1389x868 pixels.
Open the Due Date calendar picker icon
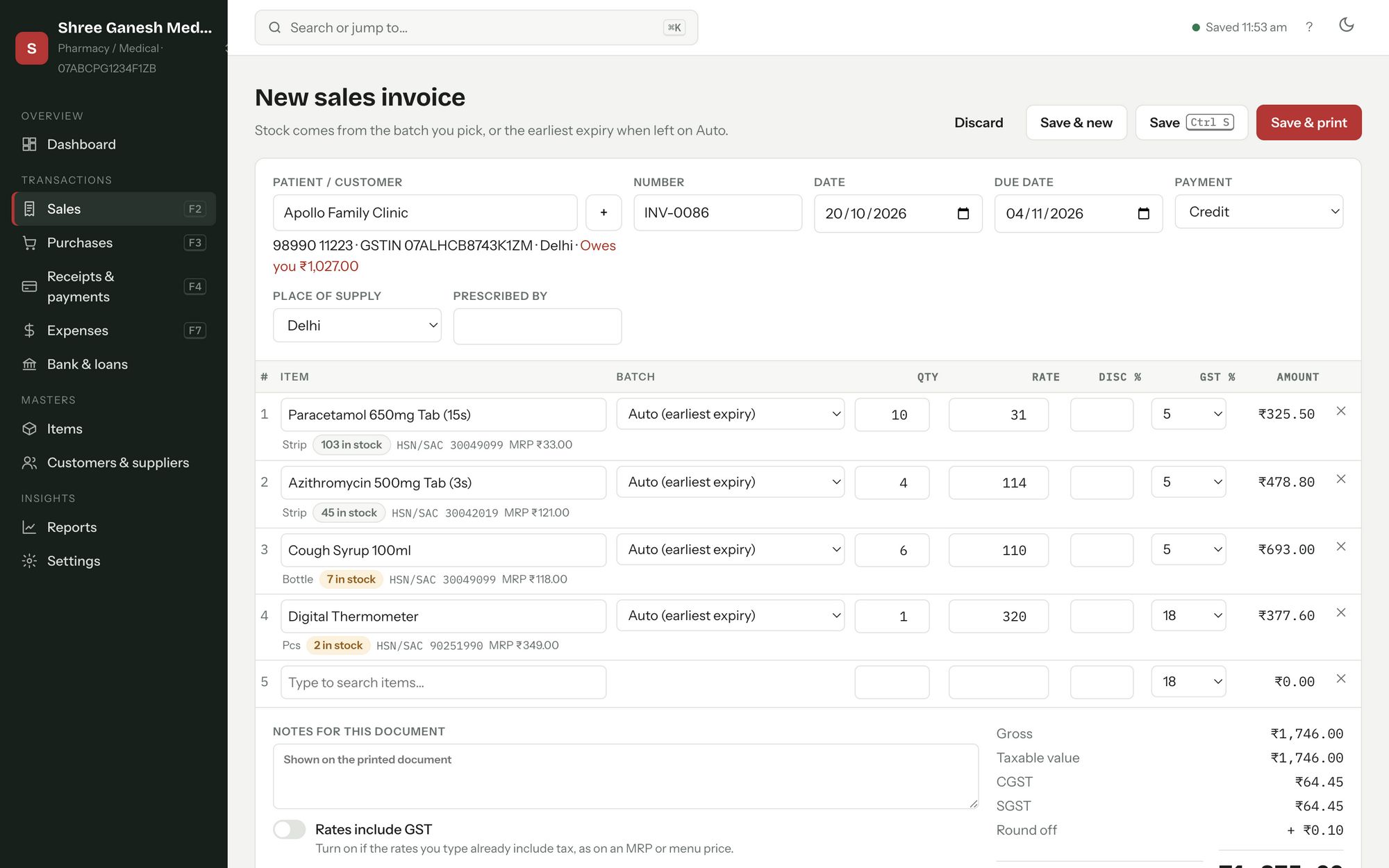[1143, 213]
